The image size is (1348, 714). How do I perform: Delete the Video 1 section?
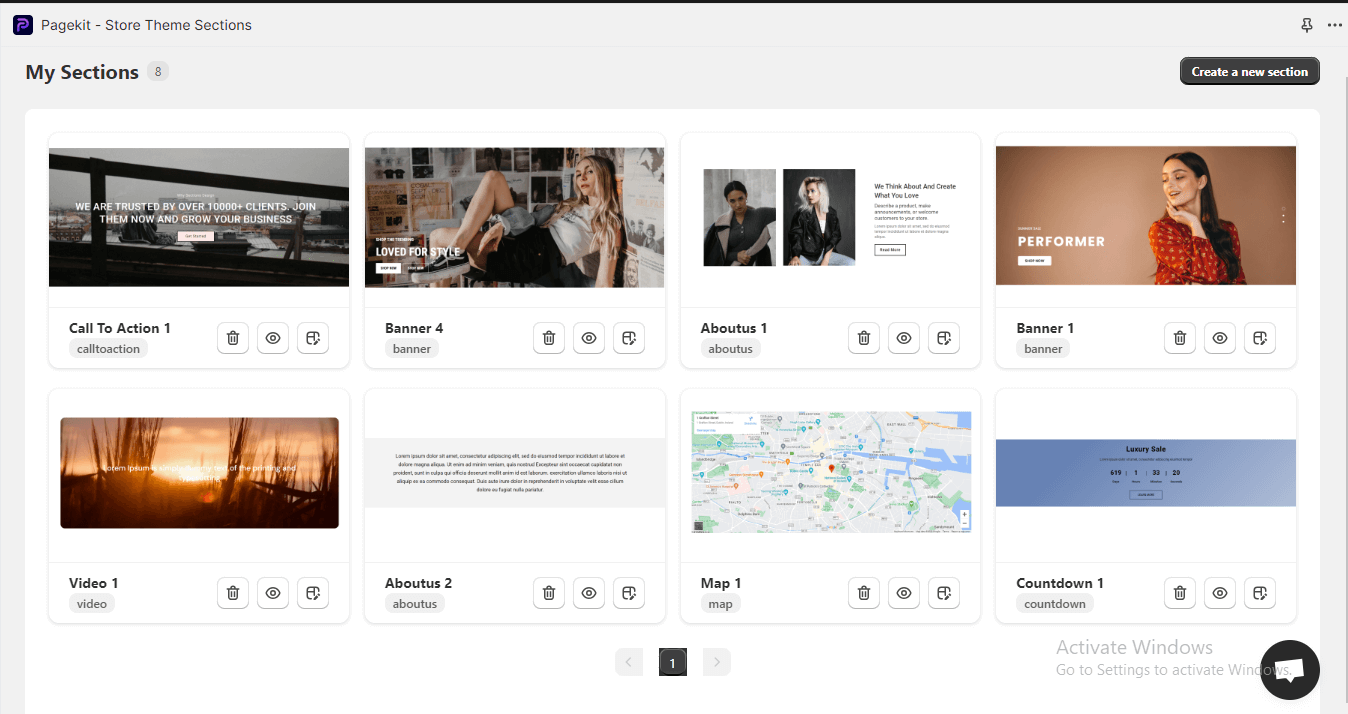[x=233, y=593]
